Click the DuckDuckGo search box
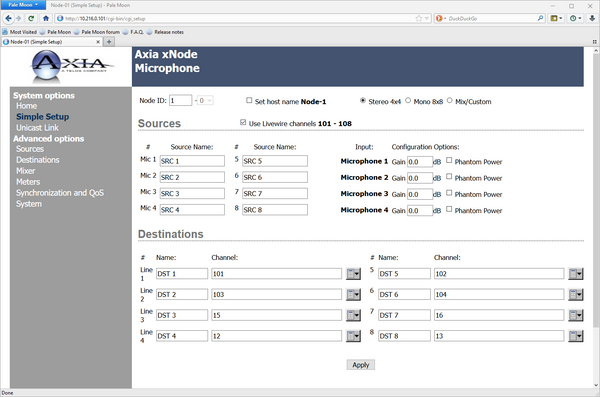This screenshot has width=600, height=397. click(492, 18)
